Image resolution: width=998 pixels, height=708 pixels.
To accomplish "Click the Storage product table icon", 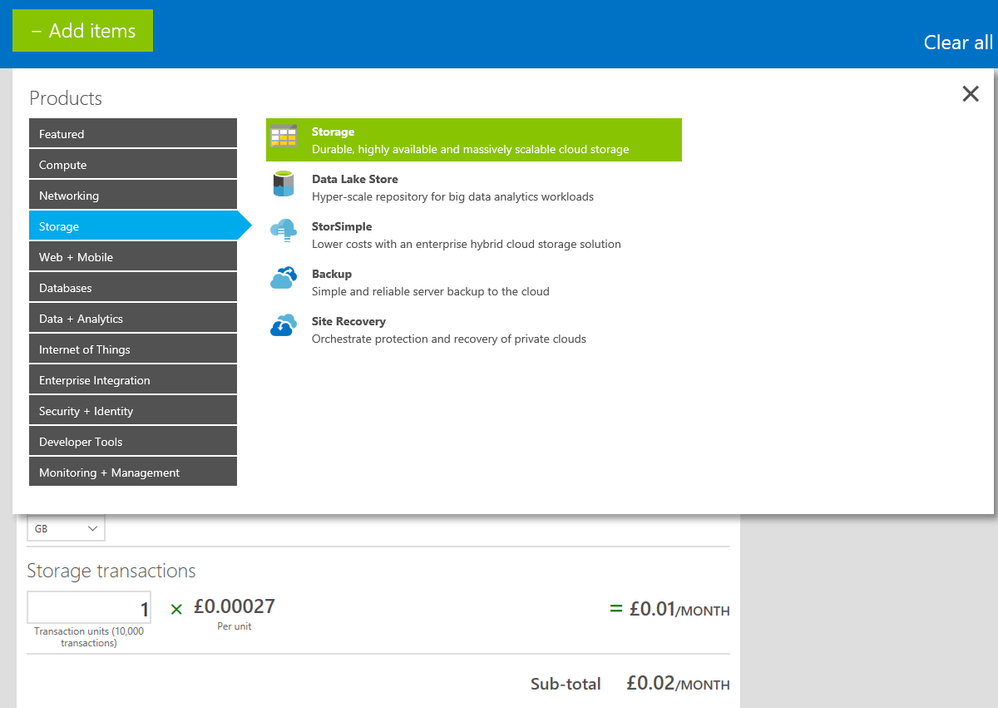I will click(283, 136).
